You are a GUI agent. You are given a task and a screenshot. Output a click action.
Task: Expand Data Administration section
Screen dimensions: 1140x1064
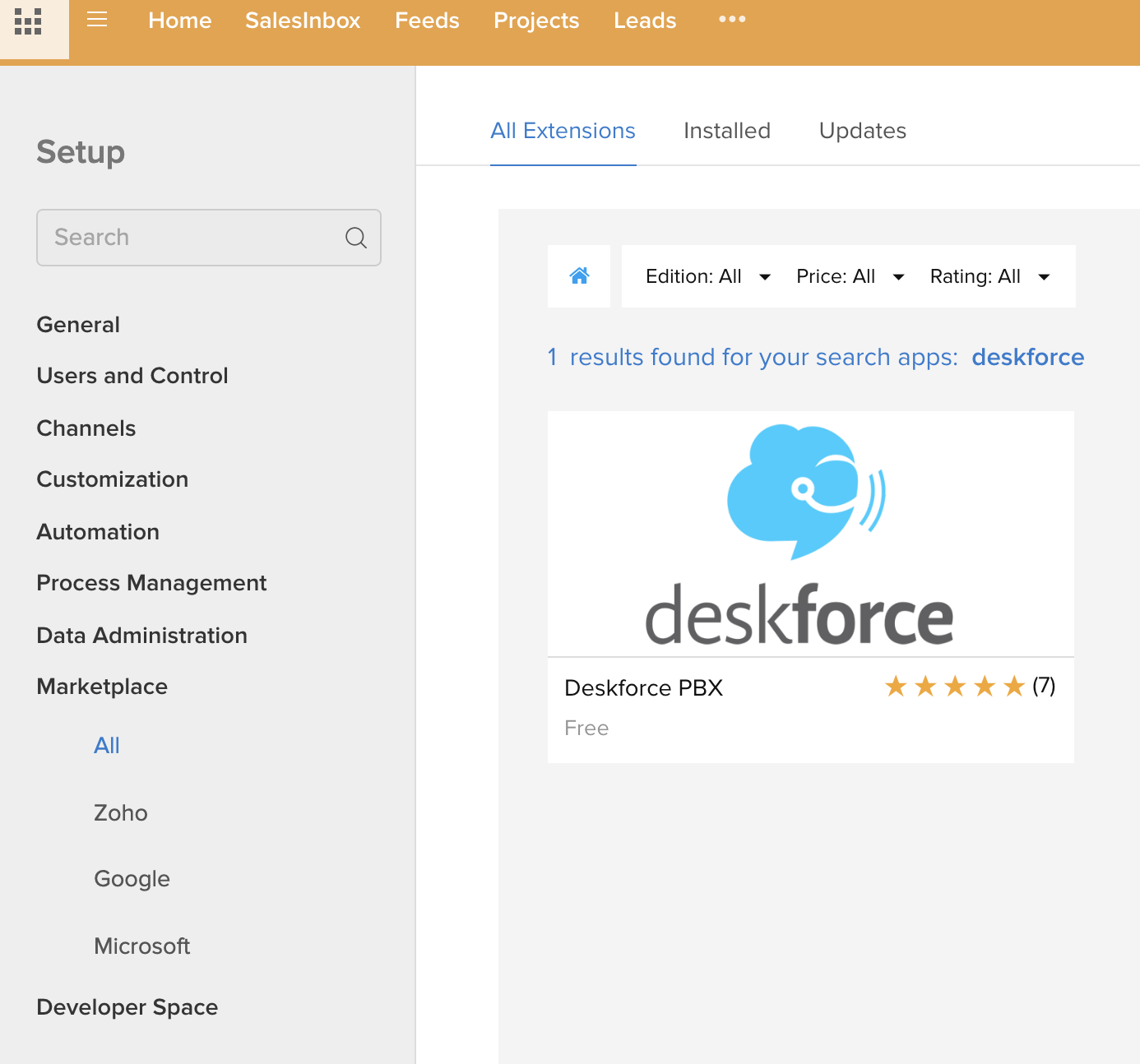click(142, 636)
